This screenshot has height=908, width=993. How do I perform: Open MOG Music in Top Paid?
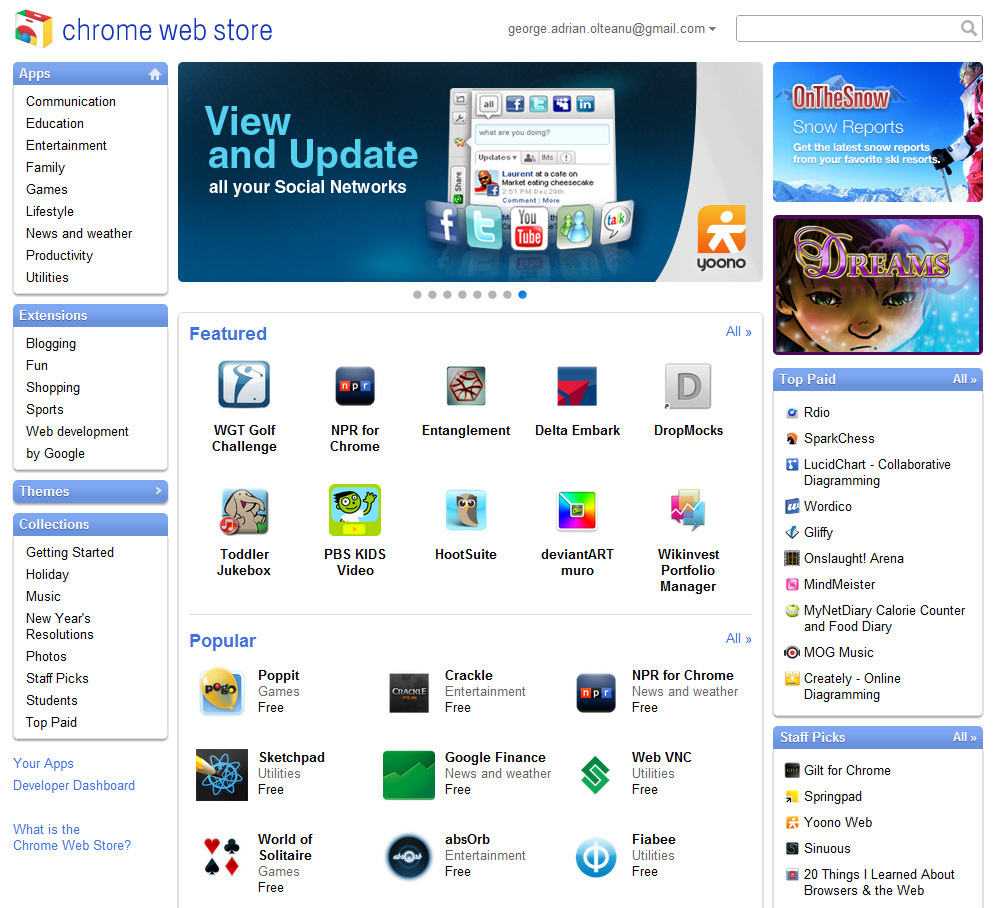838,652
